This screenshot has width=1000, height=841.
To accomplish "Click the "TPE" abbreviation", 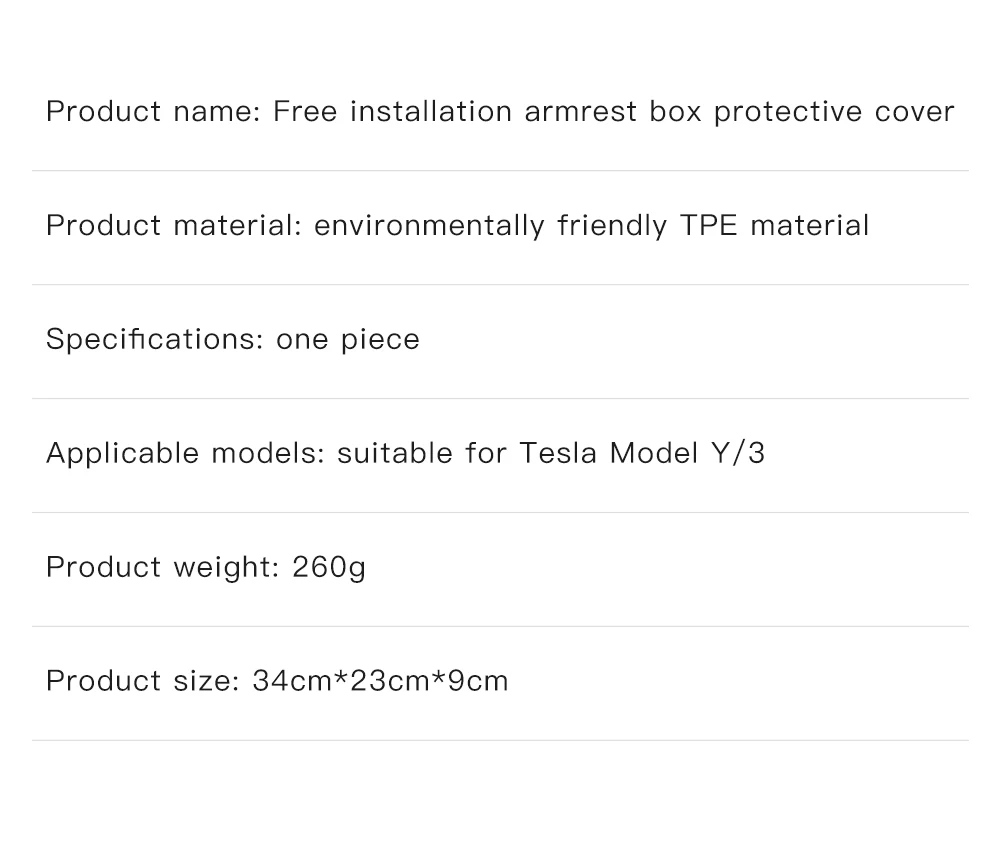I will pyautogui.click(x=708, y=225).
